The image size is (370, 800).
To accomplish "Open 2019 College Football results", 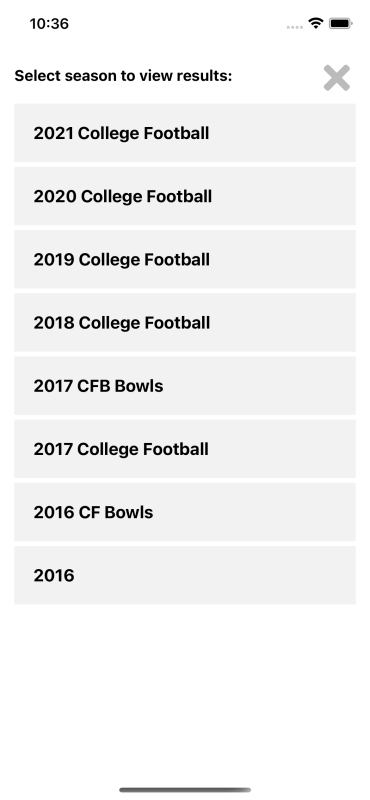I will pos(185,259).
